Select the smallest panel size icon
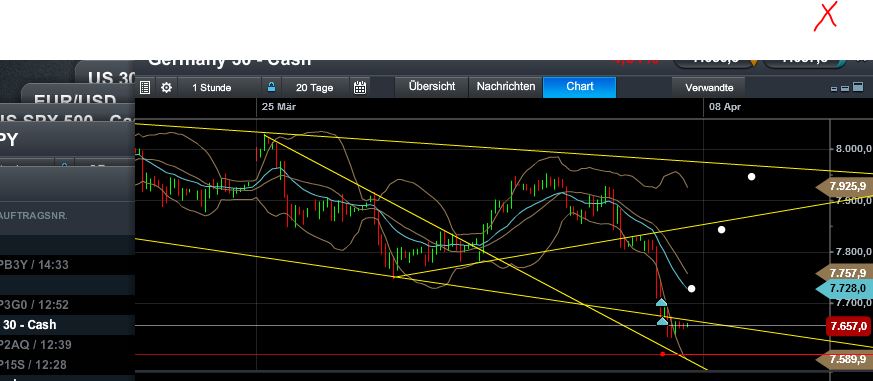This screenshot has width=873, height=381. click(x=833, y=89)
